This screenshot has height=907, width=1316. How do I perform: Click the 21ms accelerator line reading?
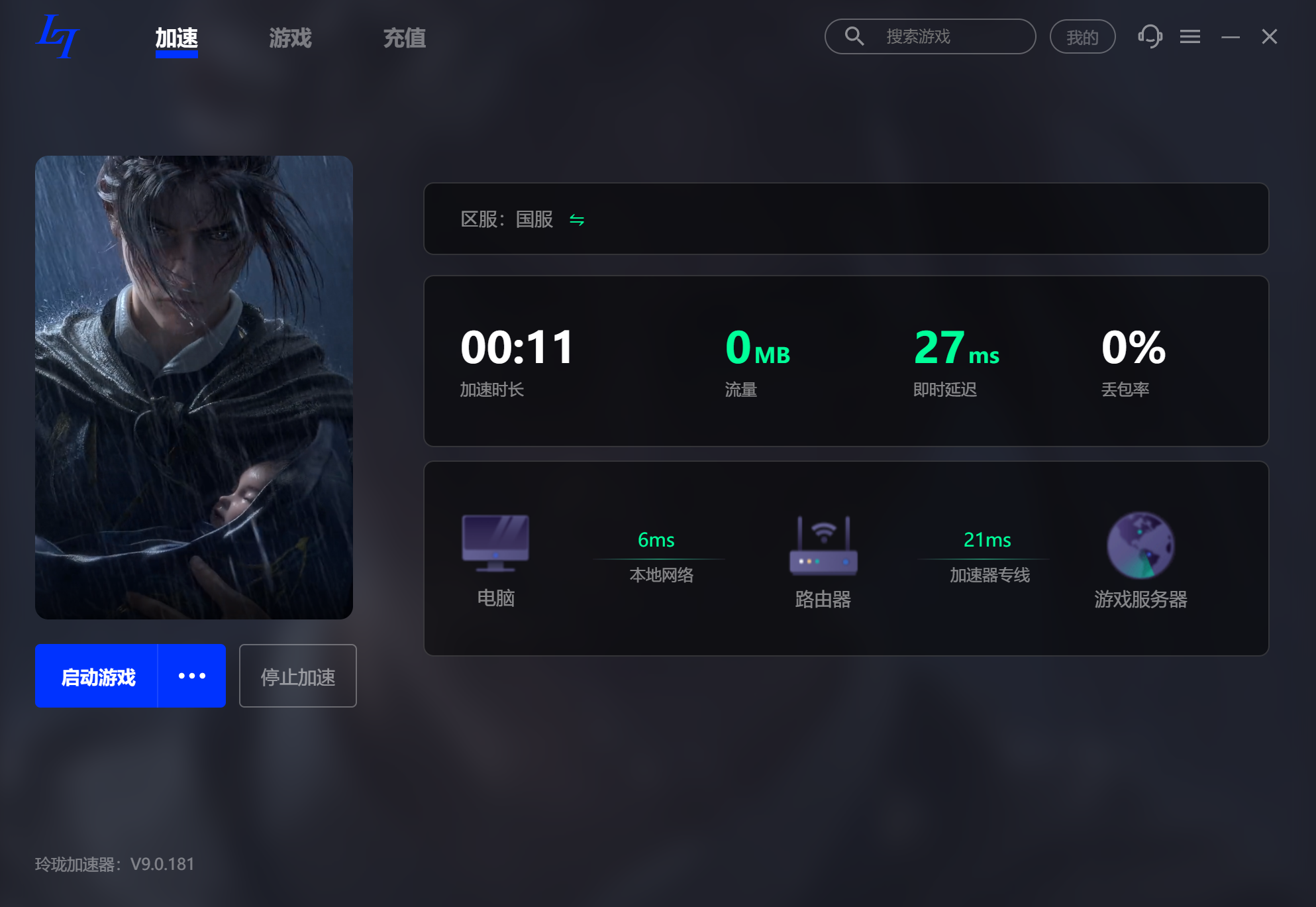pos(987,540)
